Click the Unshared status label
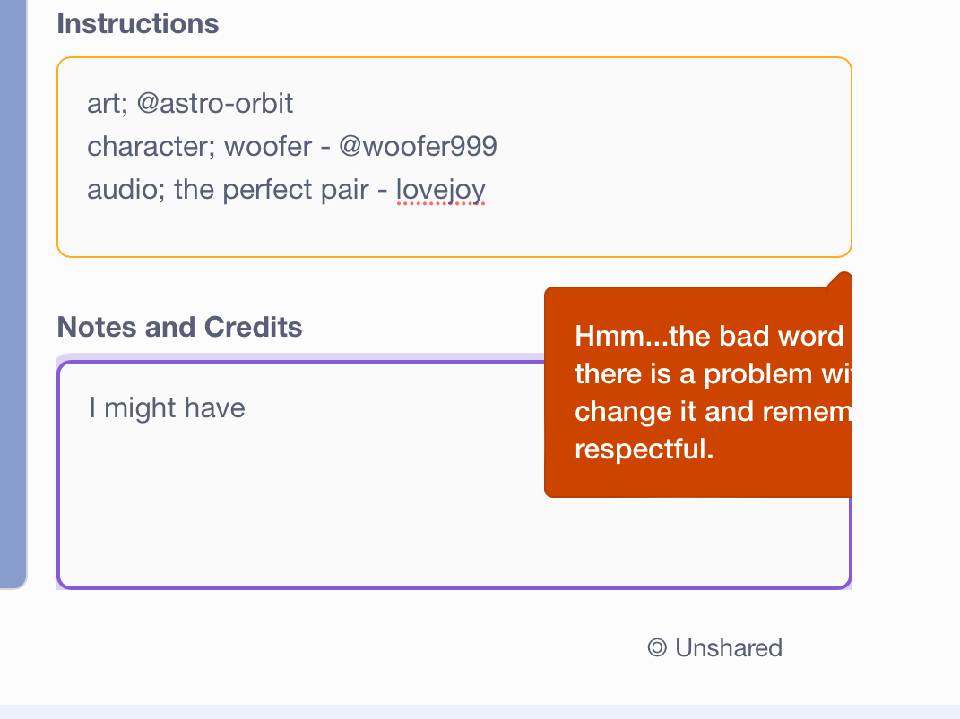Viewport: 960px width, 719px height. click(728, 648)
